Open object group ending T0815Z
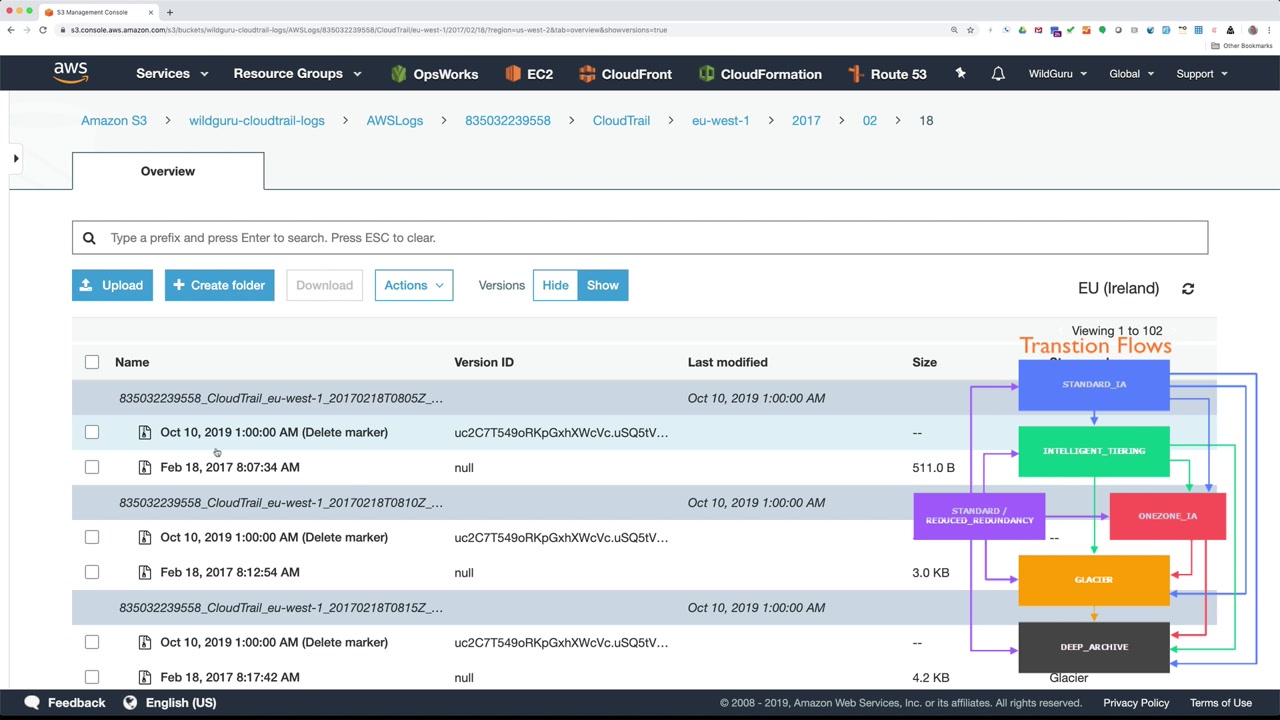1280x720 pixels. point(281,608)
